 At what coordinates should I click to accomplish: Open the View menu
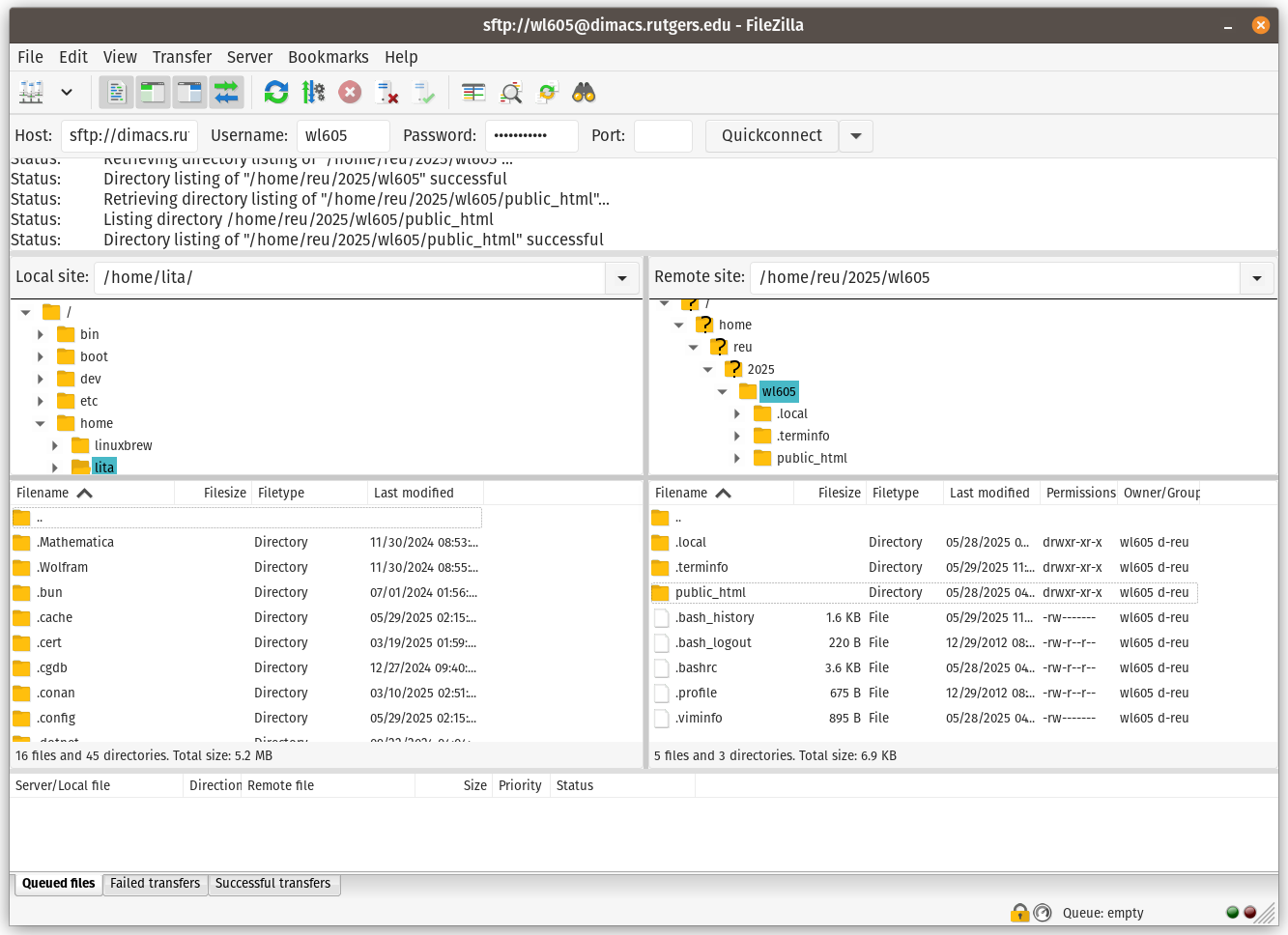pyautogui.click(x=120, y=57)
